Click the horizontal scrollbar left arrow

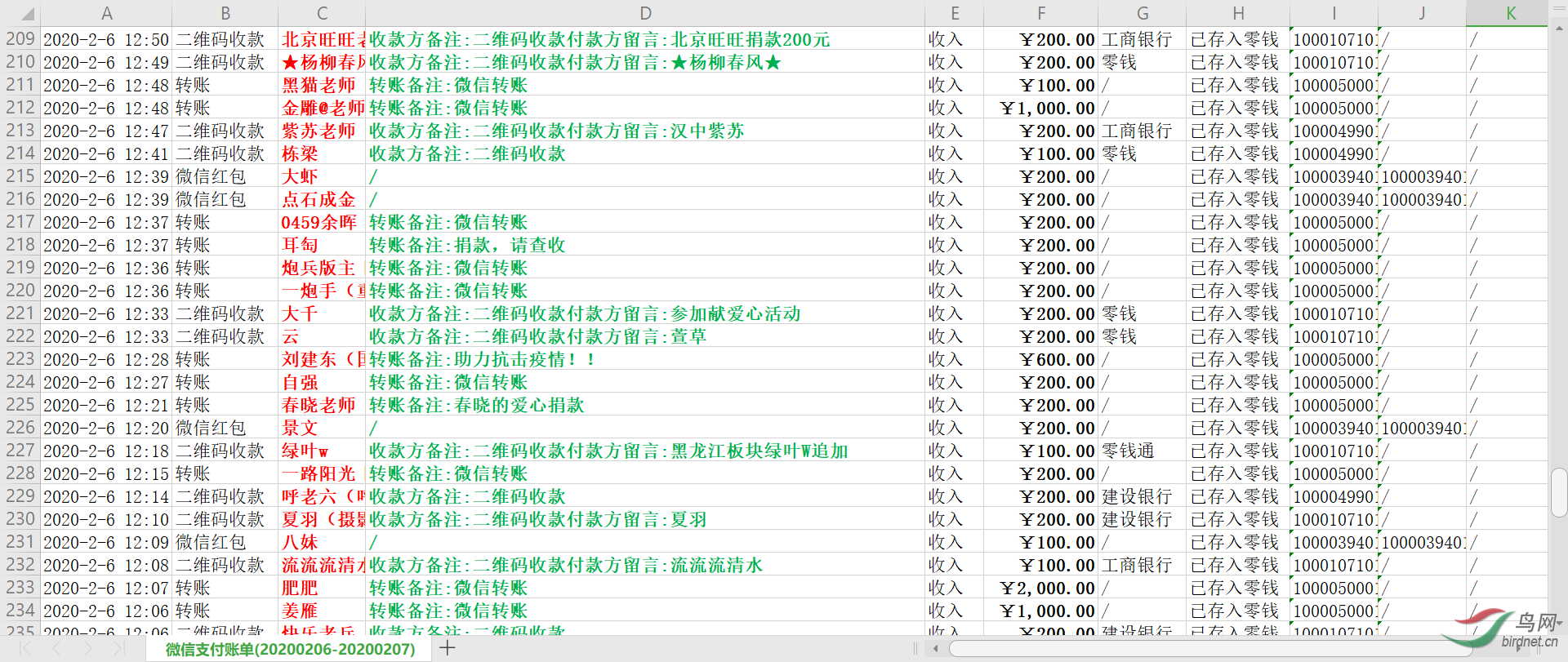pos(935,649)
